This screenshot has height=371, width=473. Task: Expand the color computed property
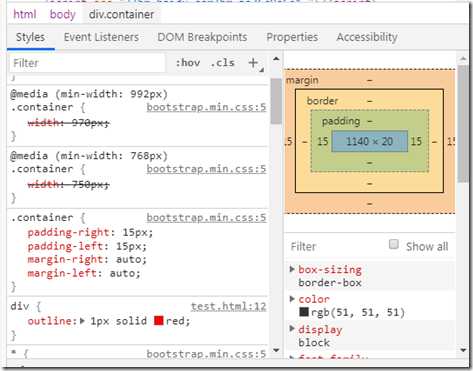coord(292,299)
